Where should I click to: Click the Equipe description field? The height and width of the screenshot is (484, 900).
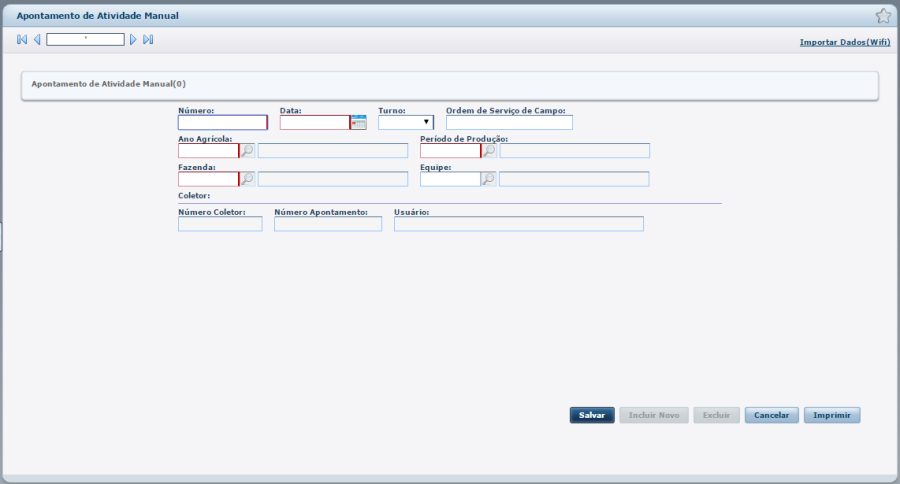[574, 179]
